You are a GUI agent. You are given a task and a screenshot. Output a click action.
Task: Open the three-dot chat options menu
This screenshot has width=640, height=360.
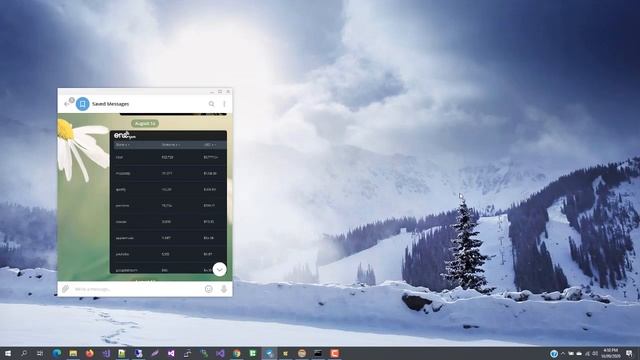click(x=224, y=104)
